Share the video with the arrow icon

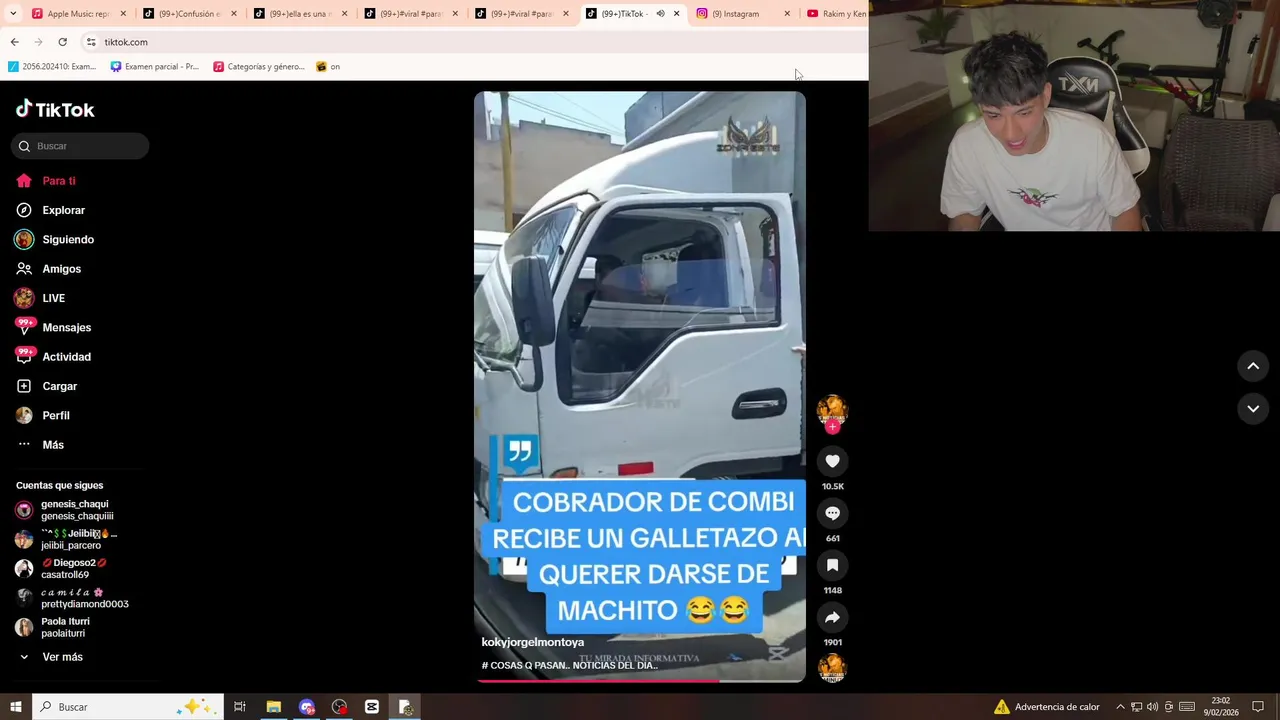coord(832,617)
